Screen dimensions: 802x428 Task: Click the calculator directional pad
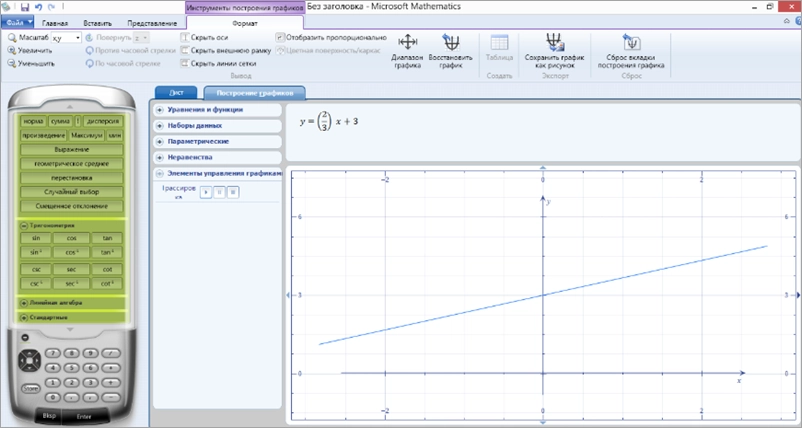coord(30,361)
